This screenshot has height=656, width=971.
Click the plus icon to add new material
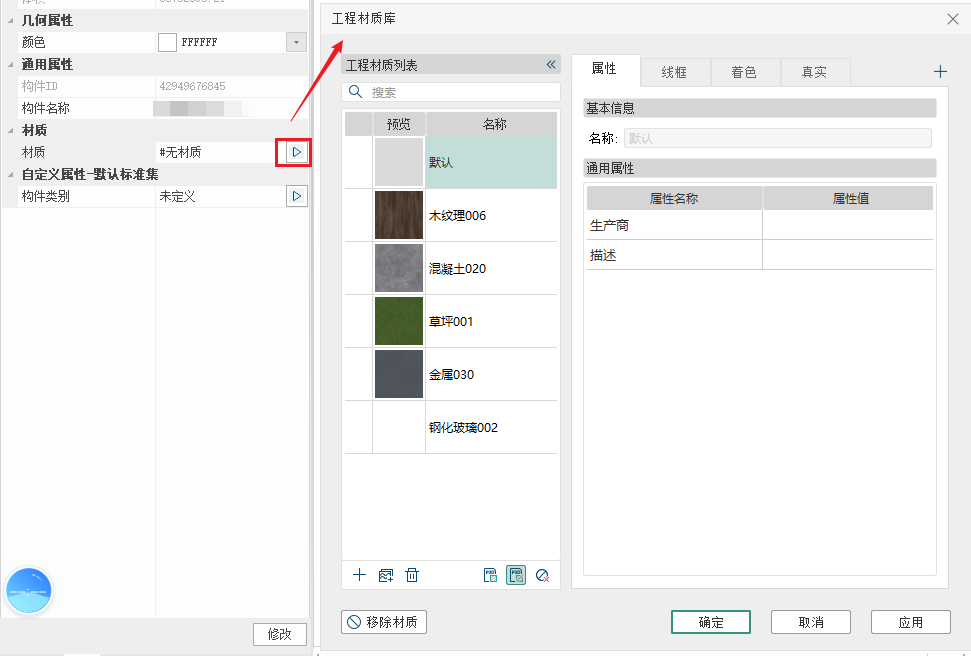coord(360,575)
